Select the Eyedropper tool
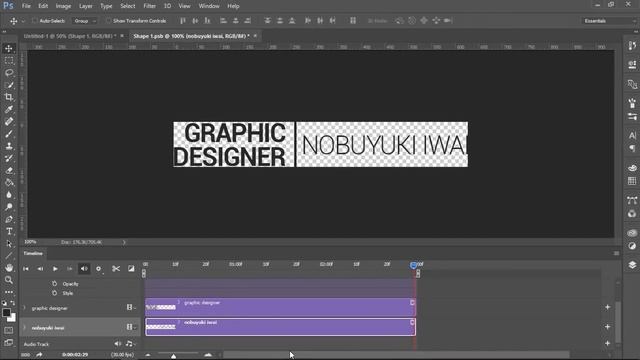The height and width of the screenshot is (360, 640). point(9,109)
